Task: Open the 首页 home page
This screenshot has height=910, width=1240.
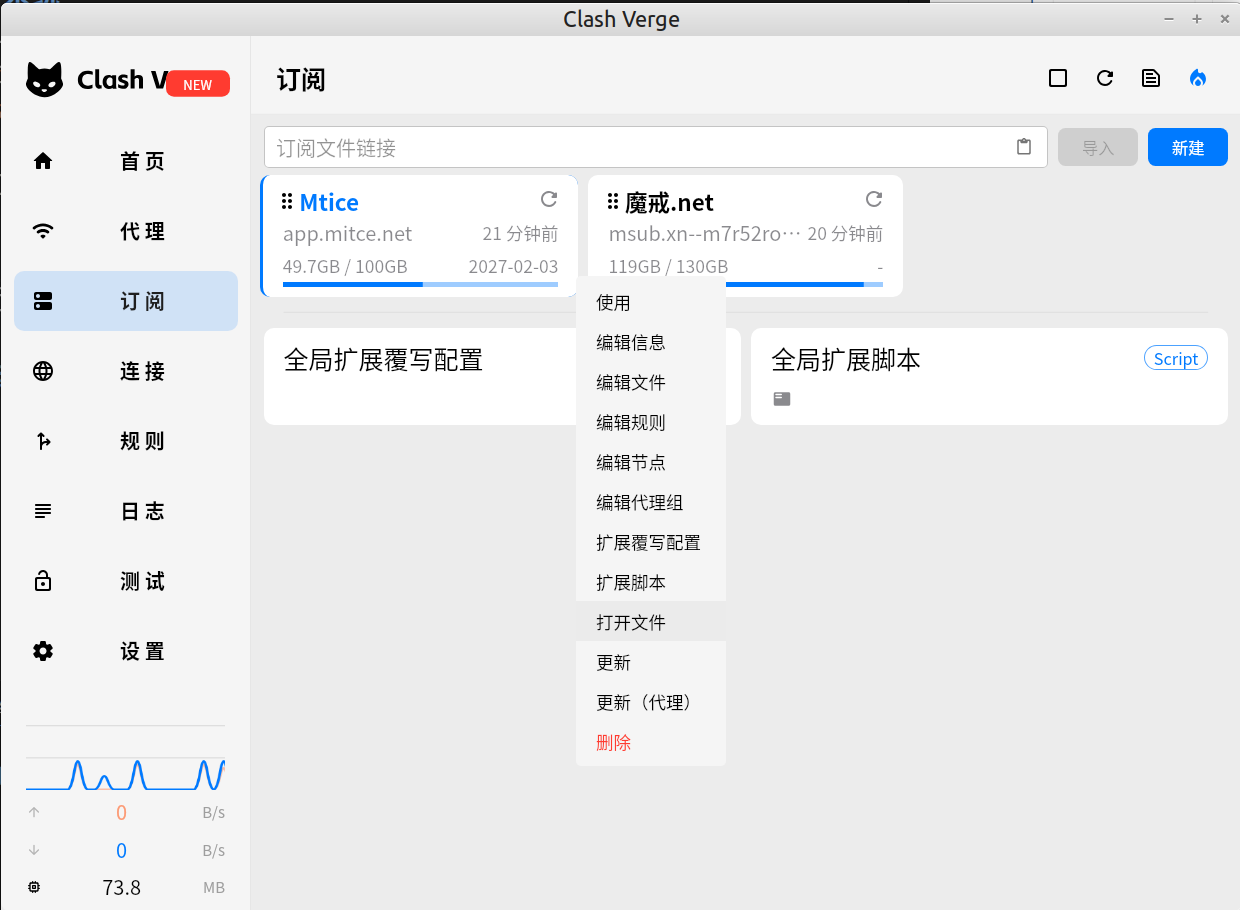Action: pyautogui.click(x=126, y=161)
